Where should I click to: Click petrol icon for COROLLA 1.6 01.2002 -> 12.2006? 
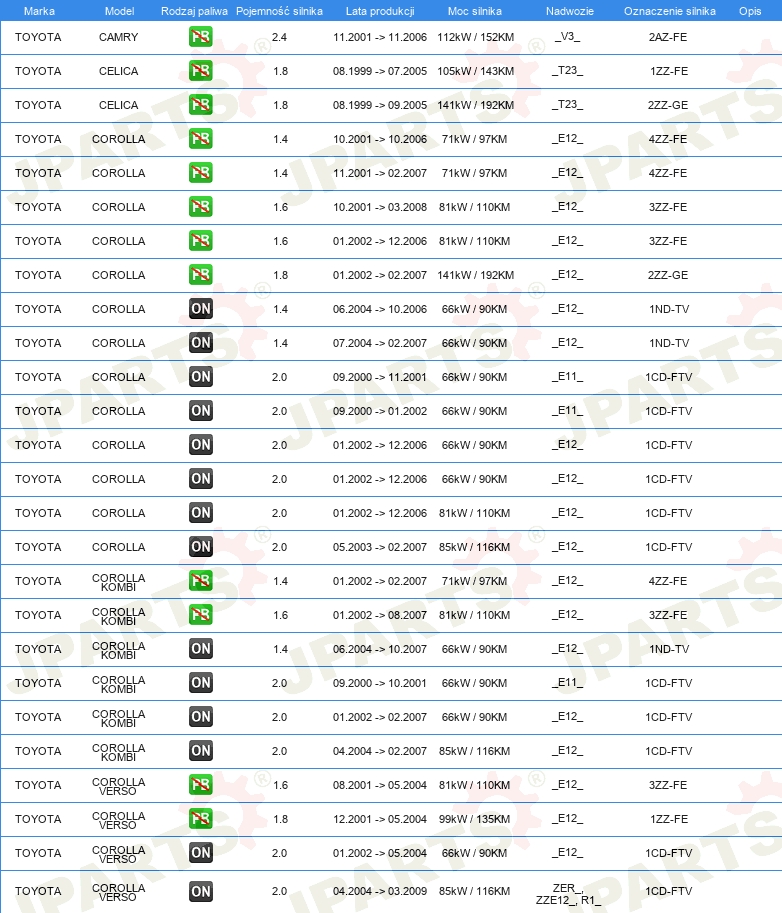tap(200, 241)
